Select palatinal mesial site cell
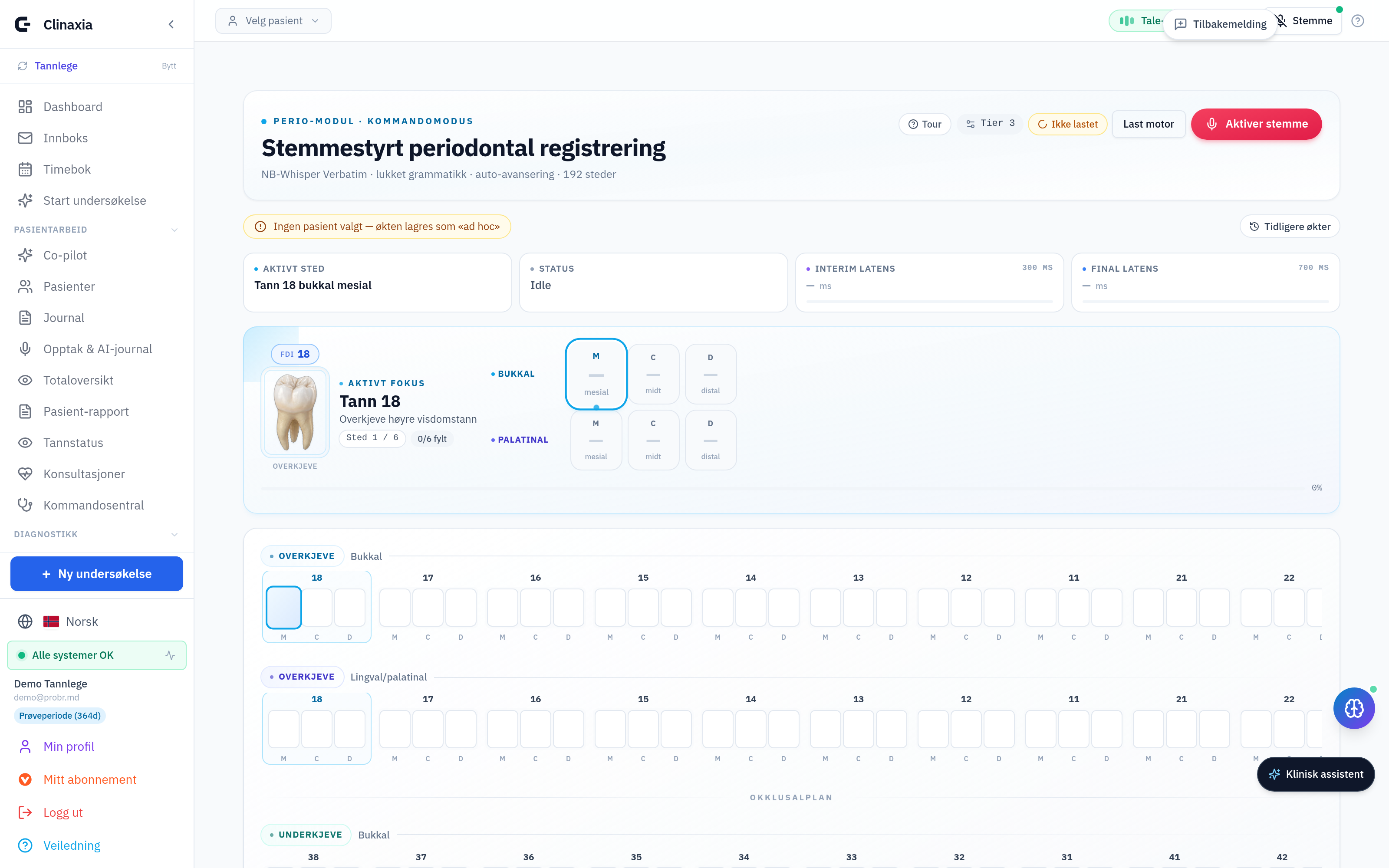Screen dimensions: 1389x868 coord(596,440)
